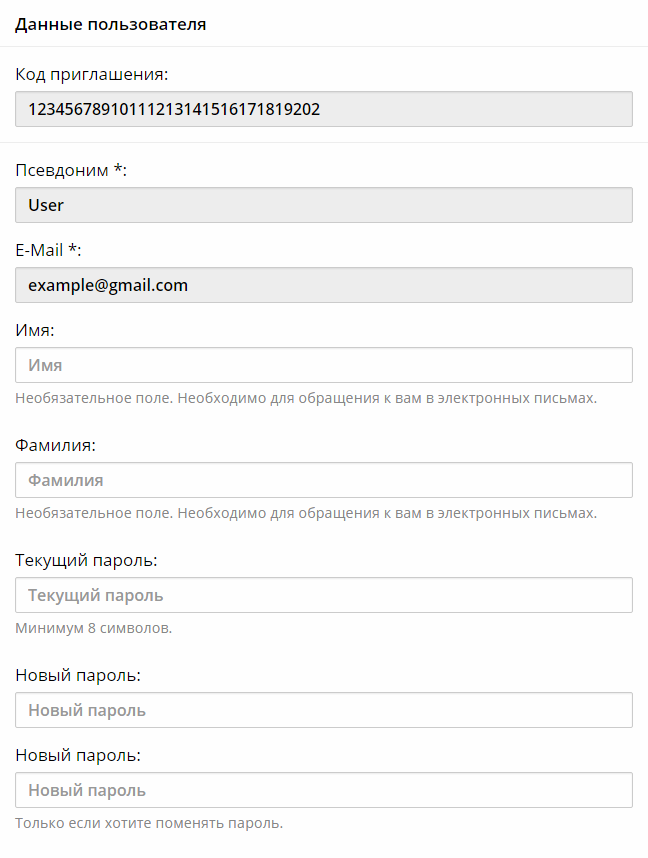This screenshot has width=648, height=858.
Task: Select the E-Mail field with example@gmail.com
Action: 324,285
